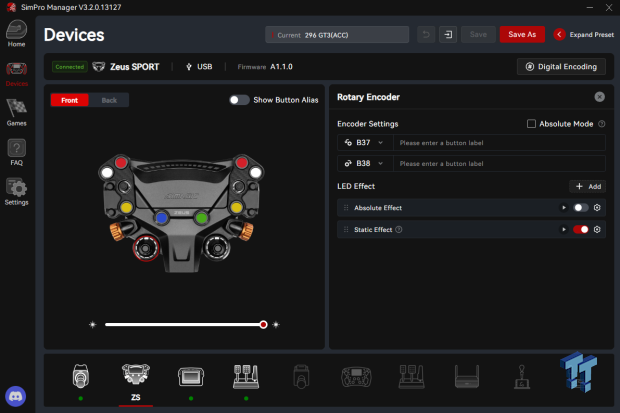Viewport: 620px width, 413px height.
Task: Click the top-left red wheel button
Action: [121, 162]
